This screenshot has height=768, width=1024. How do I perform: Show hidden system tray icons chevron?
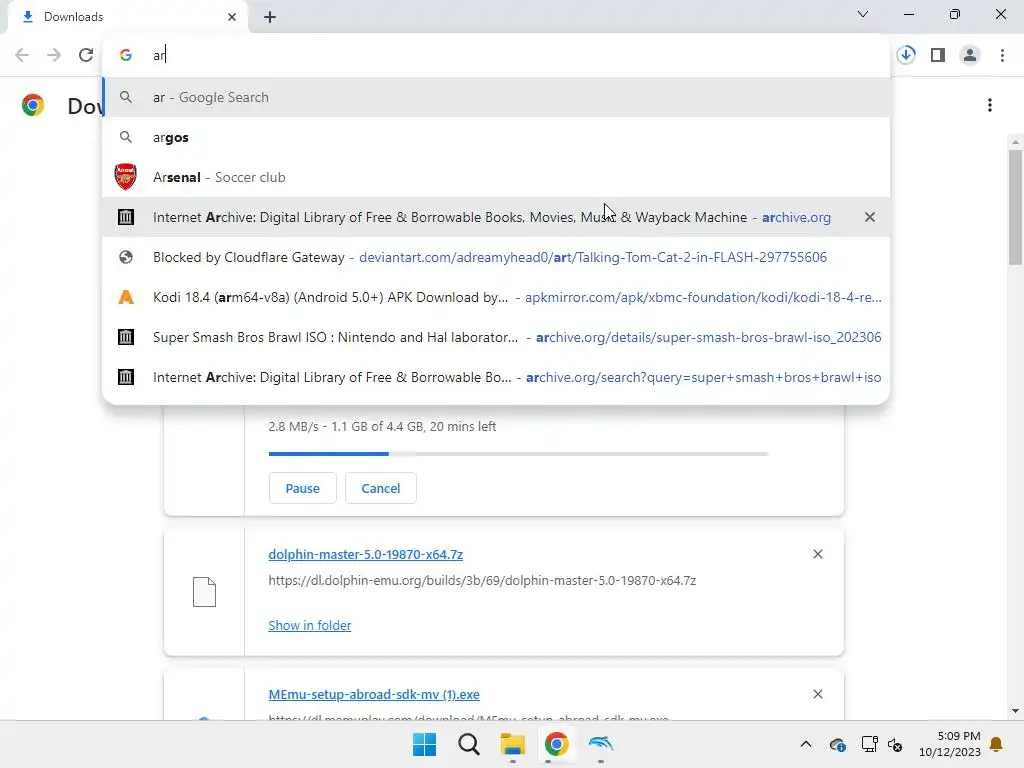(x=806, y=744)
